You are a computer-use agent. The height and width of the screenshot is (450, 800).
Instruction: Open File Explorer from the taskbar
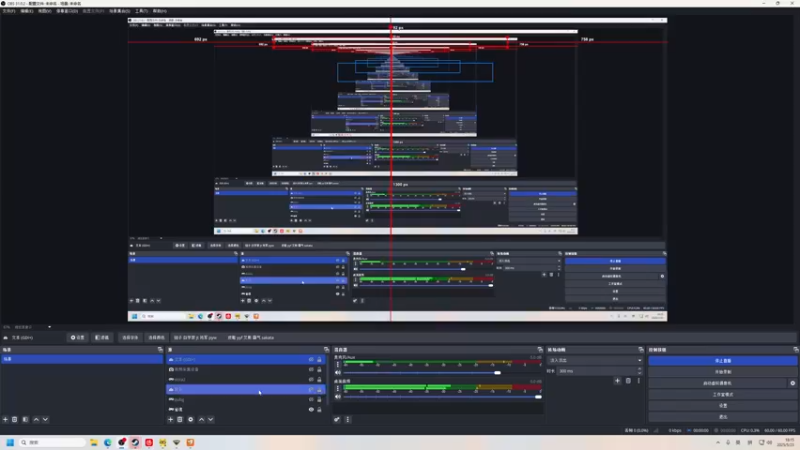(94, 442)
